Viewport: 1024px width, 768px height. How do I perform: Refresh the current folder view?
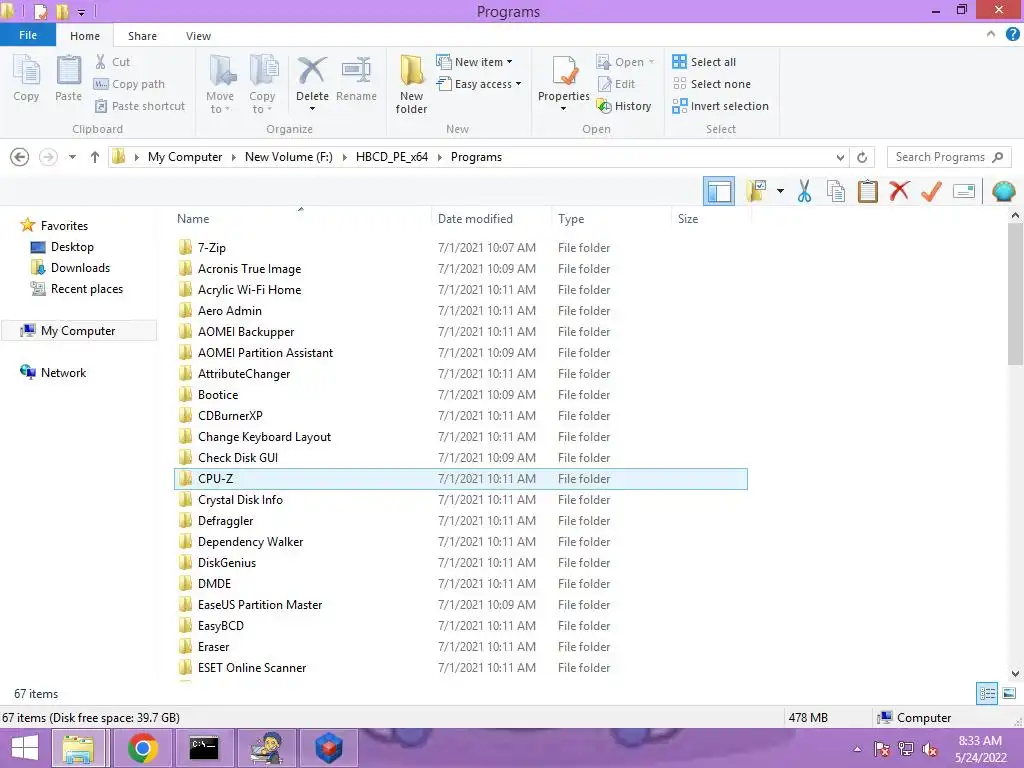click(862, 157)
